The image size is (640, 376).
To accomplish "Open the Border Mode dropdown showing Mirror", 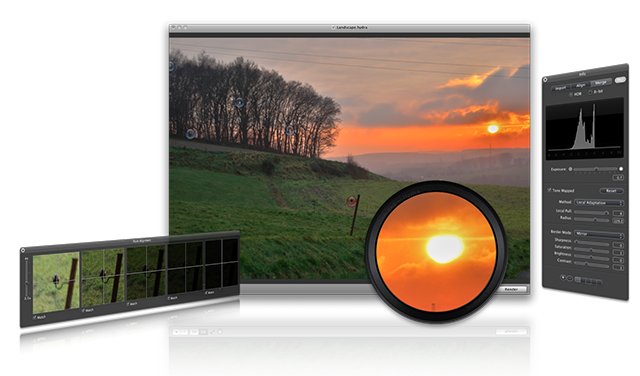I will click(x=599, y=234).
